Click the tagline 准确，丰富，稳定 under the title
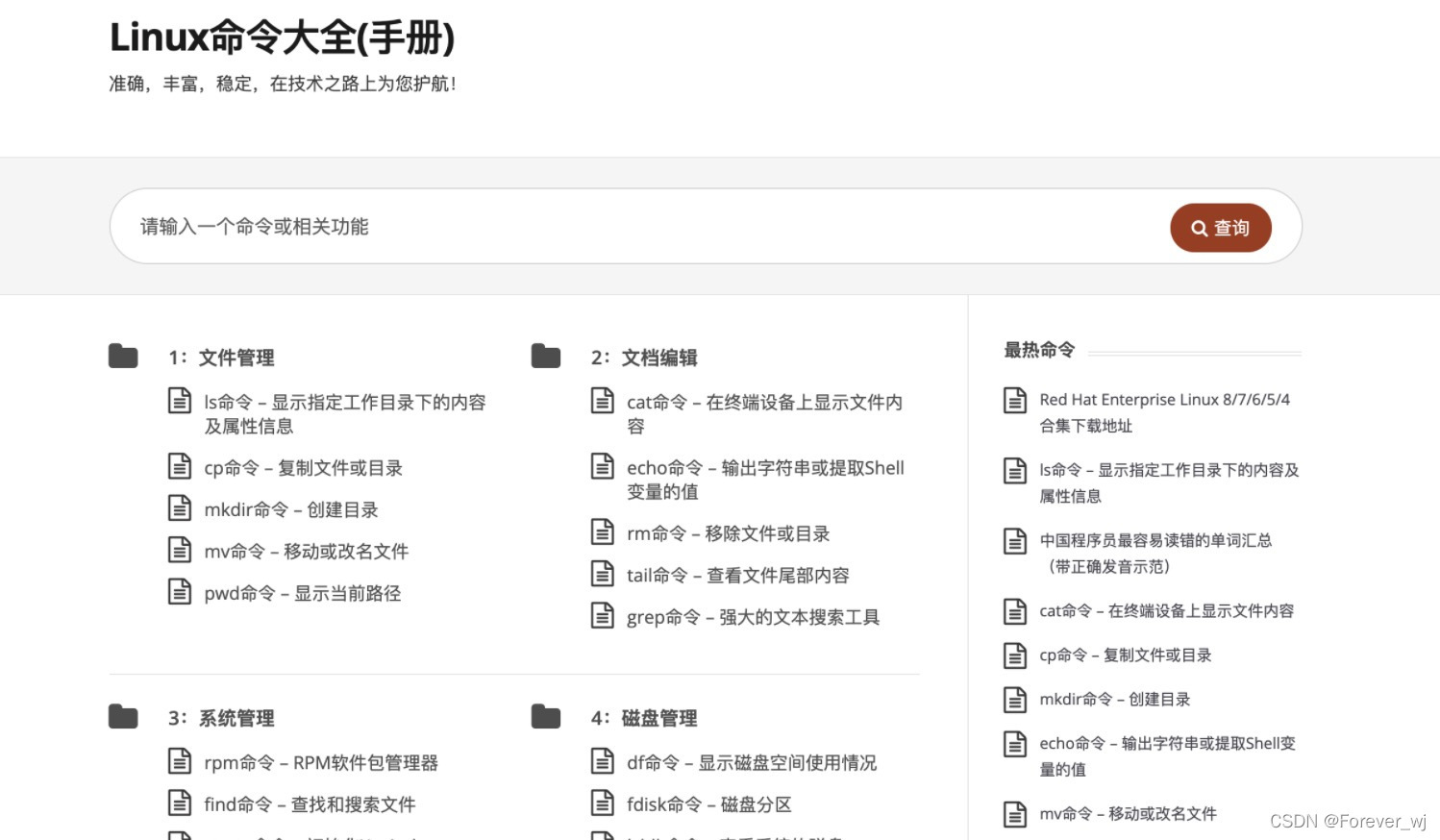Screen dimensions: 1440x840 tap(282, 84)
